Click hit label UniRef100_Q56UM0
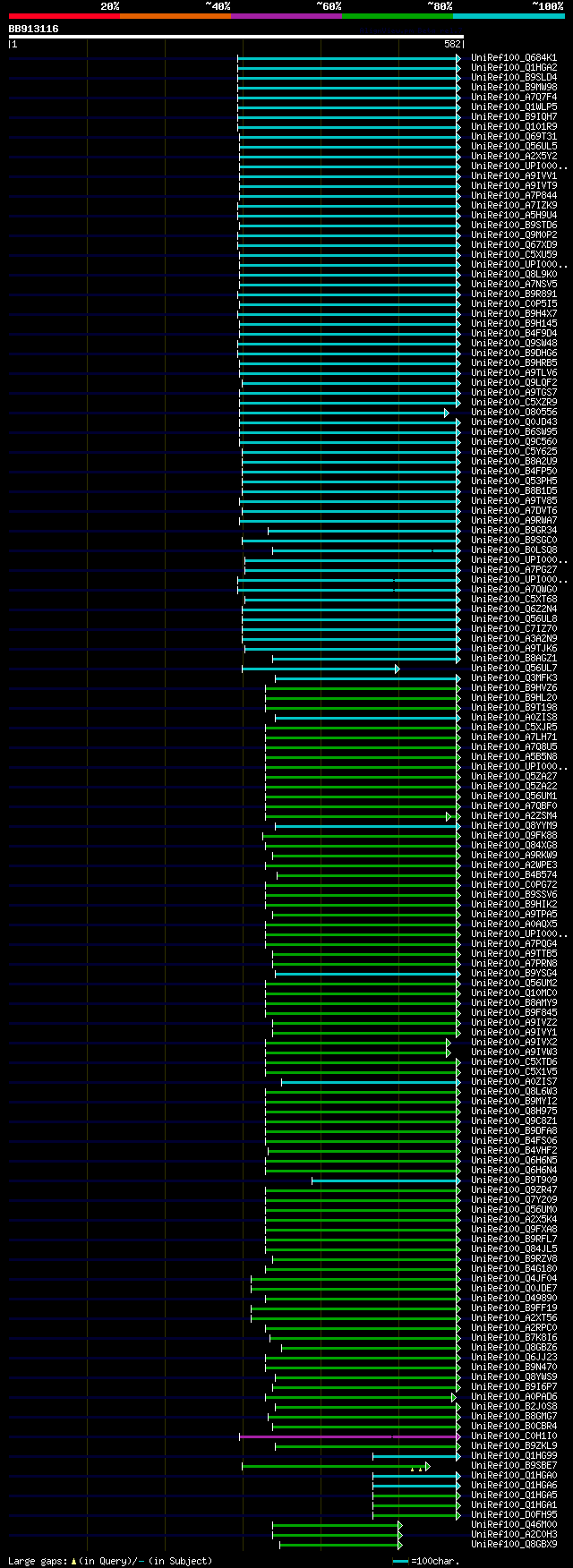The image size is (573, 1568). [514, 1210]
